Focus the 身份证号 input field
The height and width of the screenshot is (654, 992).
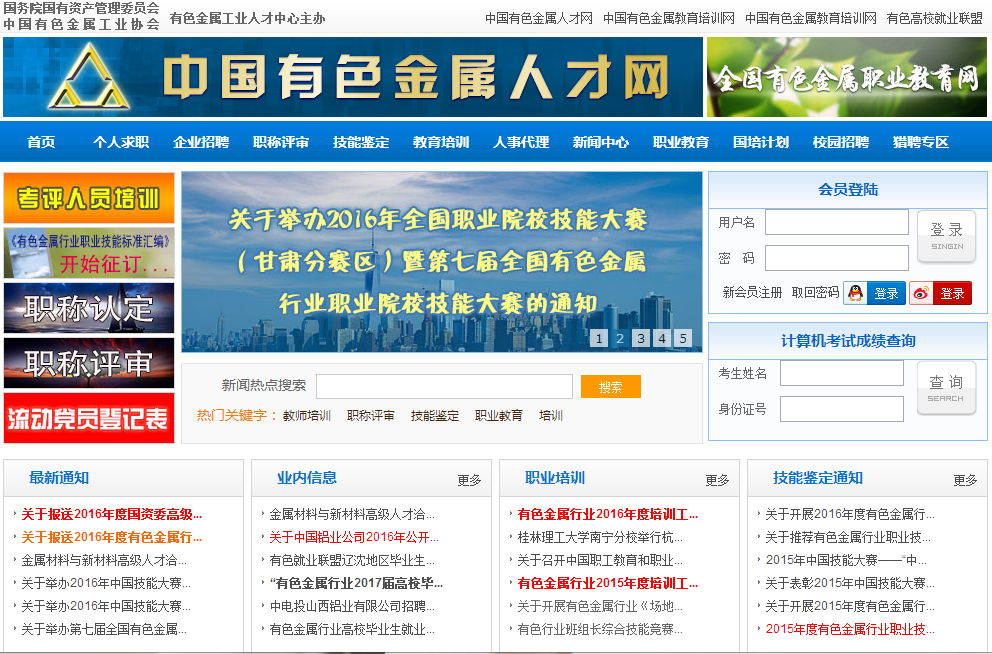[x=841, y=409]
